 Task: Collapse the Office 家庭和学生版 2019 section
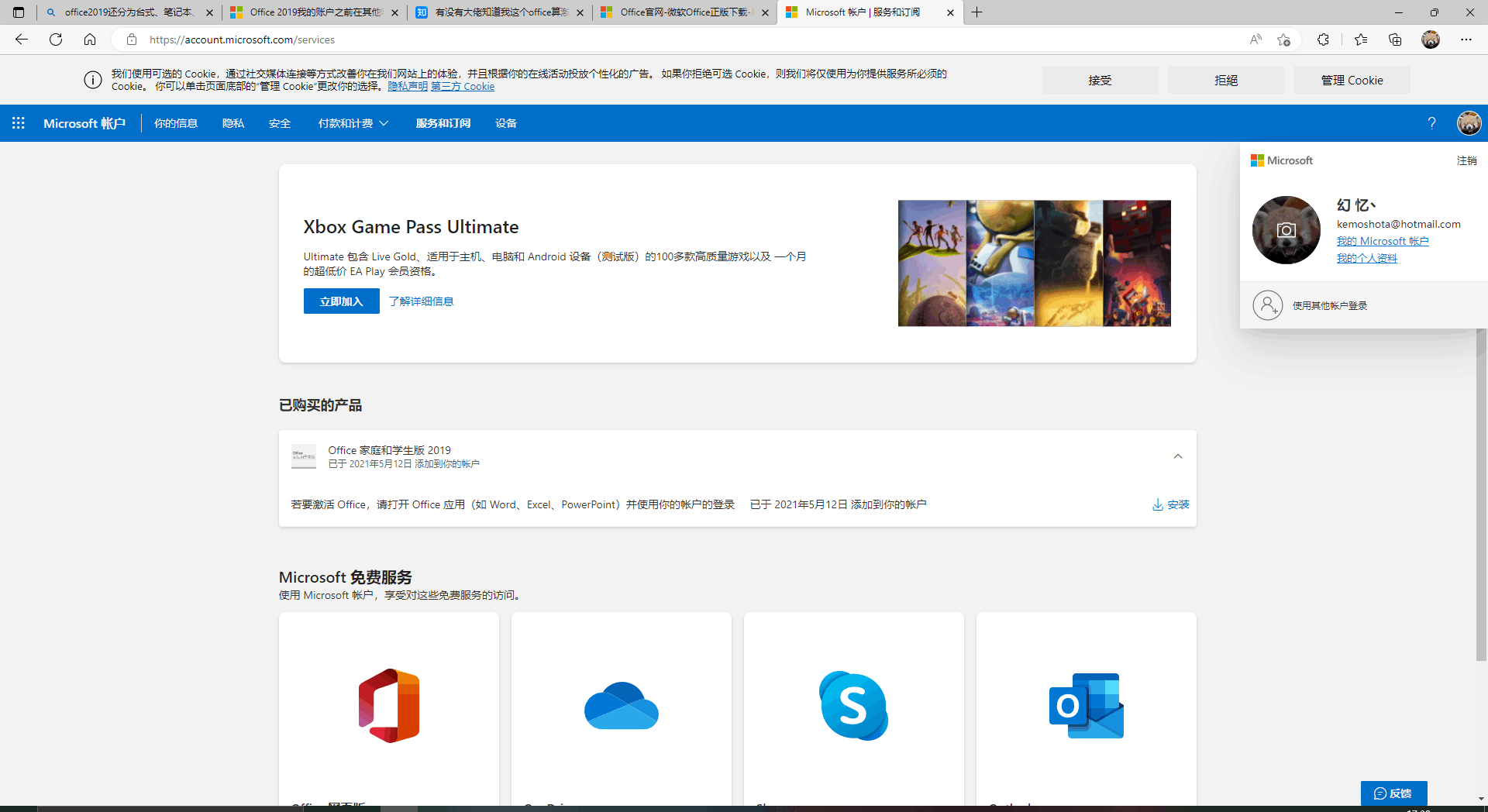coord(1178,456)
